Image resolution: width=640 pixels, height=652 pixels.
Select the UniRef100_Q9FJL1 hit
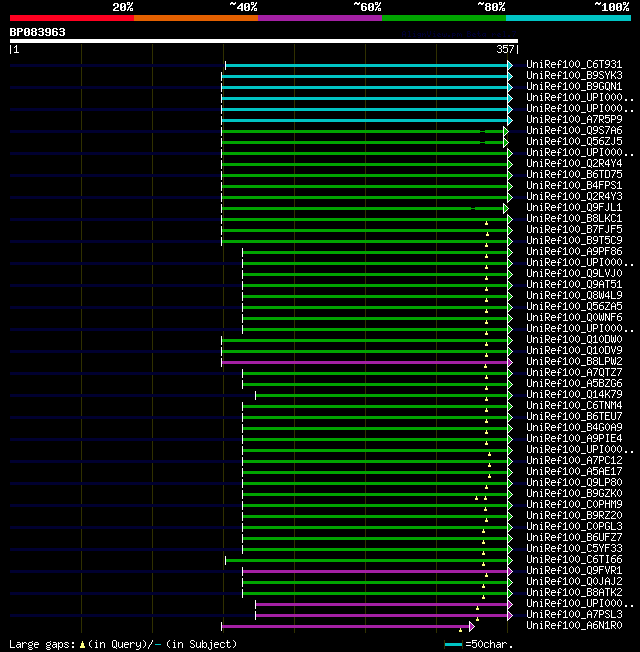pos(574,207)
